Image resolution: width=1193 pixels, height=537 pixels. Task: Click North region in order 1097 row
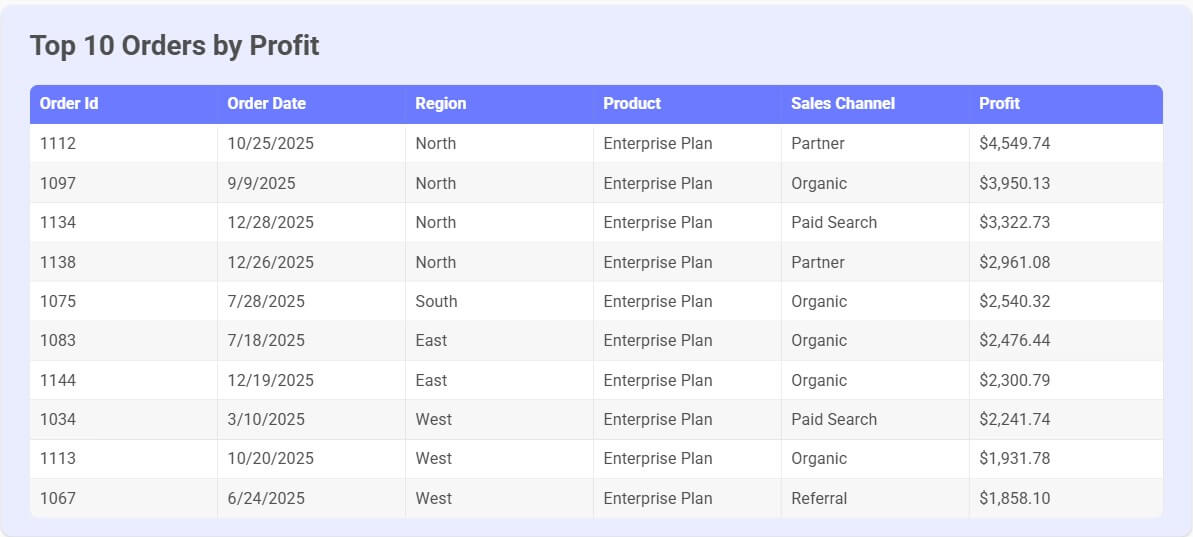point(436,183)
